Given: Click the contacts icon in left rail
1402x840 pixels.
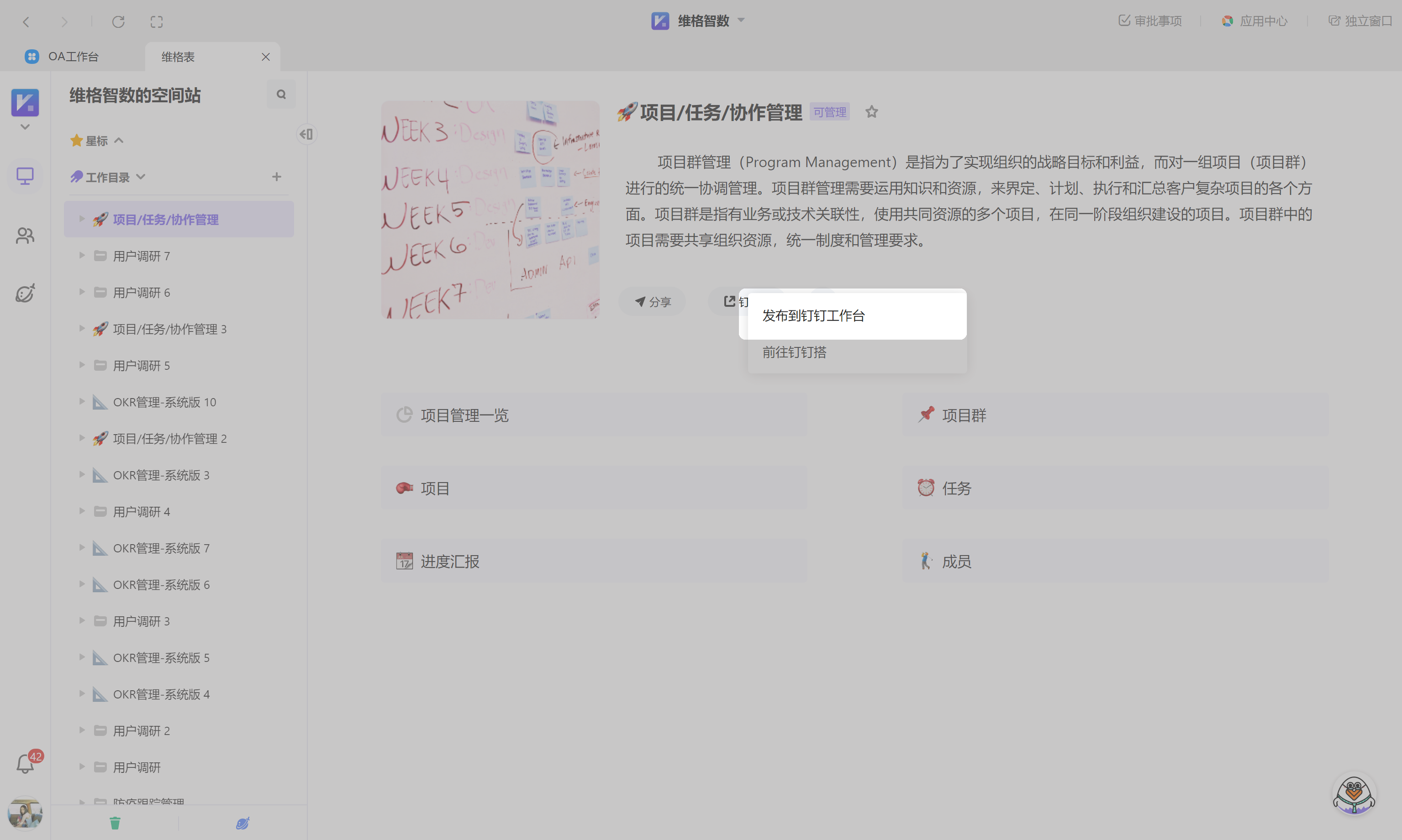Looking at the screenshot, I should pyautogui.click(x=25, y=236).
